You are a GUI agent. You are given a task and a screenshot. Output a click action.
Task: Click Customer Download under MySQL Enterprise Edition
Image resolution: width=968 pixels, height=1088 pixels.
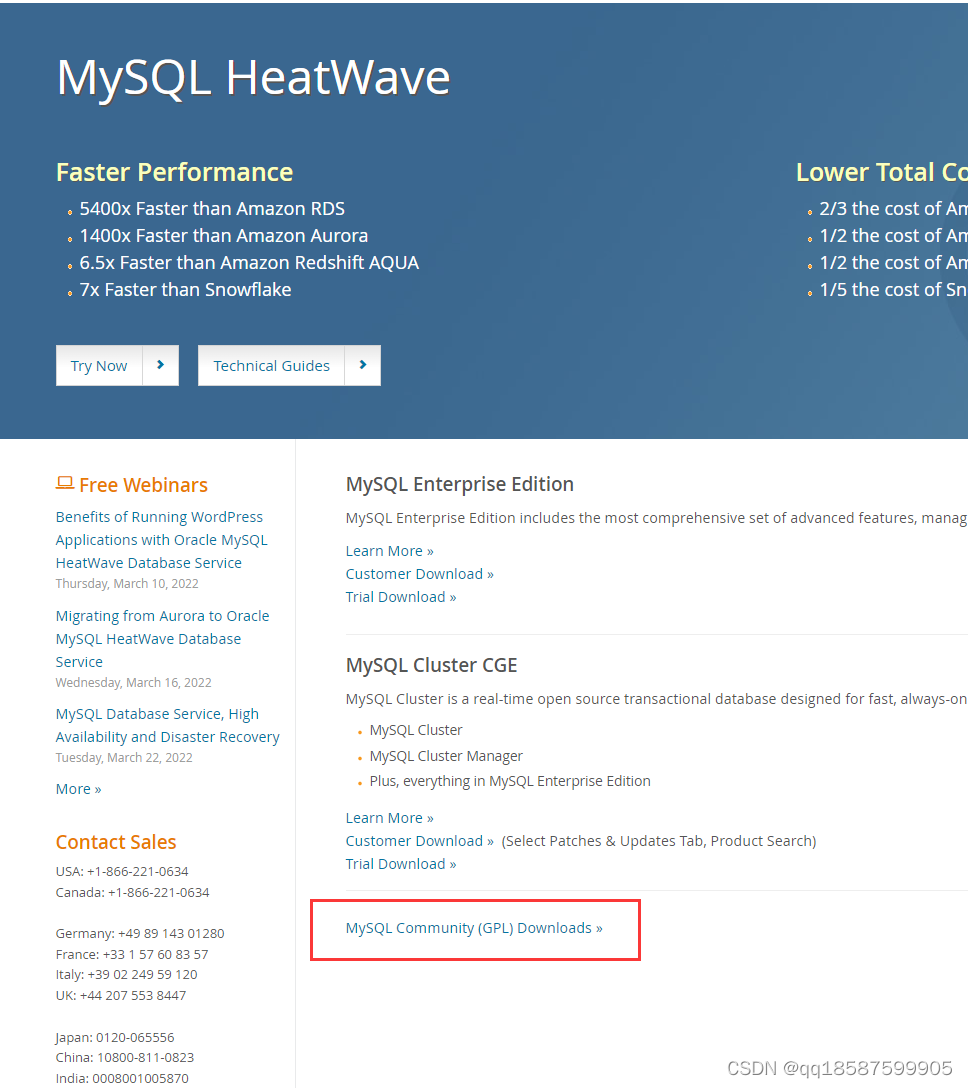[x=419, y=574]
